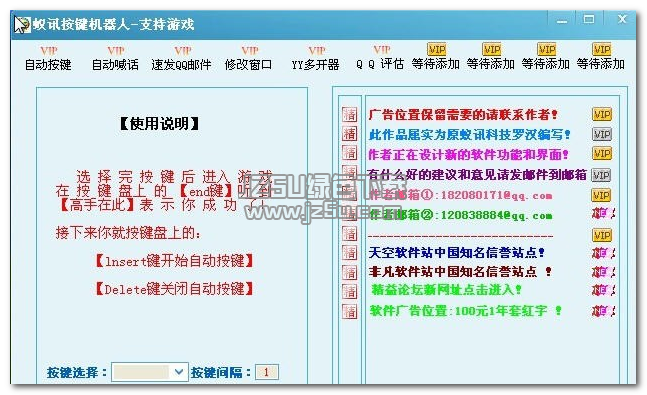Expand the 按键选择 dropdown arrow

pos(179,372)
